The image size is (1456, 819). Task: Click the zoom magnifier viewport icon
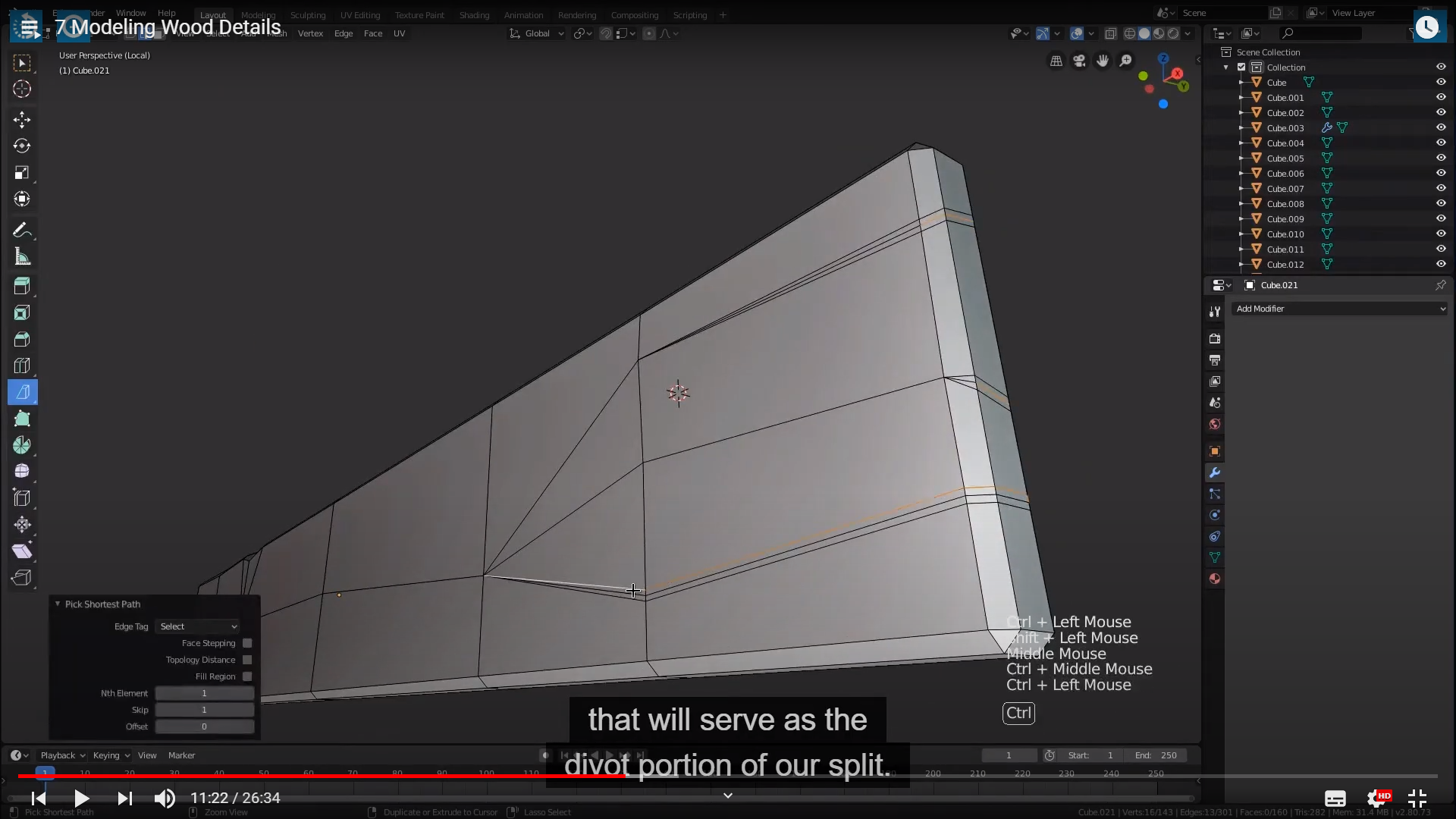pos(1126,61)
